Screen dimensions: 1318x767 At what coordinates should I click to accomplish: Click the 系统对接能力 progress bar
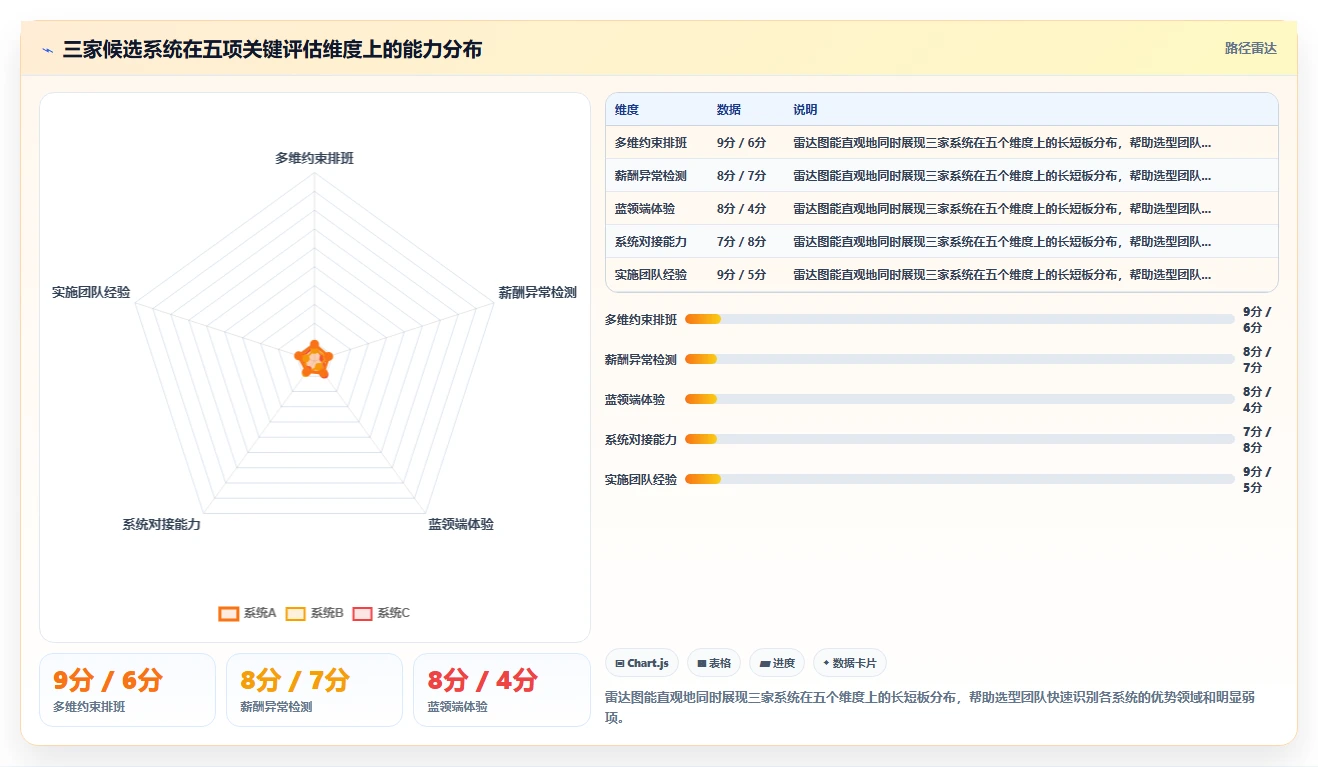click(960, 439)
